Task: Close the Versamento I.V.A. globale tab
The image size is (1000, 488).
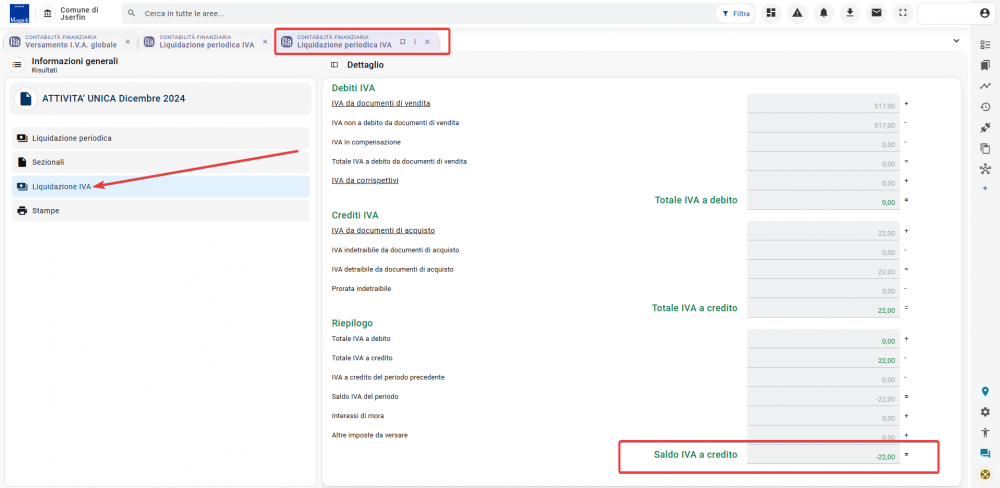Action: click(x=128, y=41)
